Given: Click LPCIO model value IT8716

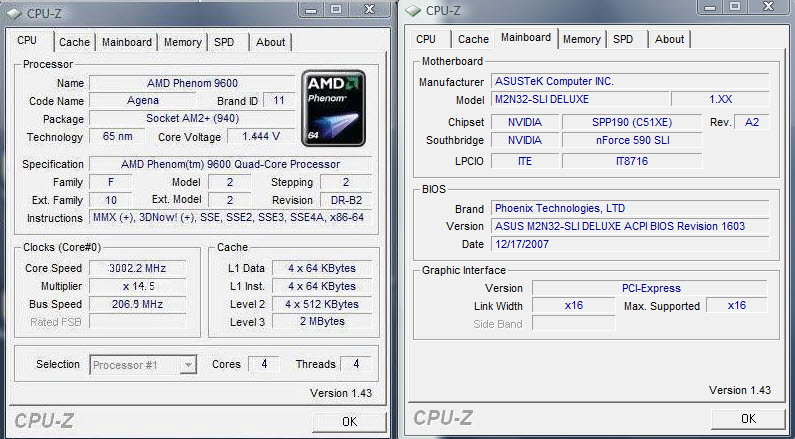Looking at the screenshot, I should [632, 161].
